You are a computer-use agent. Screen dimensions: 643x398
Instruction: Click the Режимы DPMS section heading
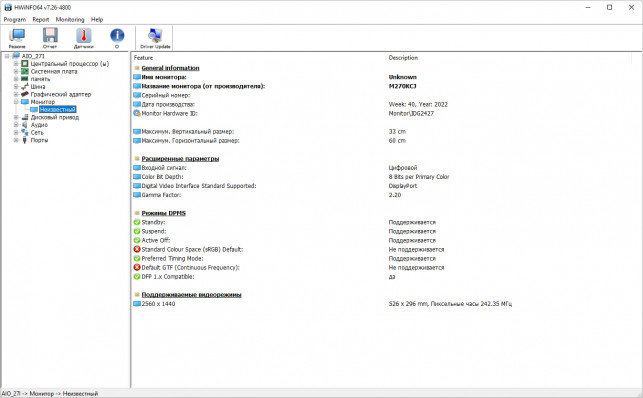[163, 213]
